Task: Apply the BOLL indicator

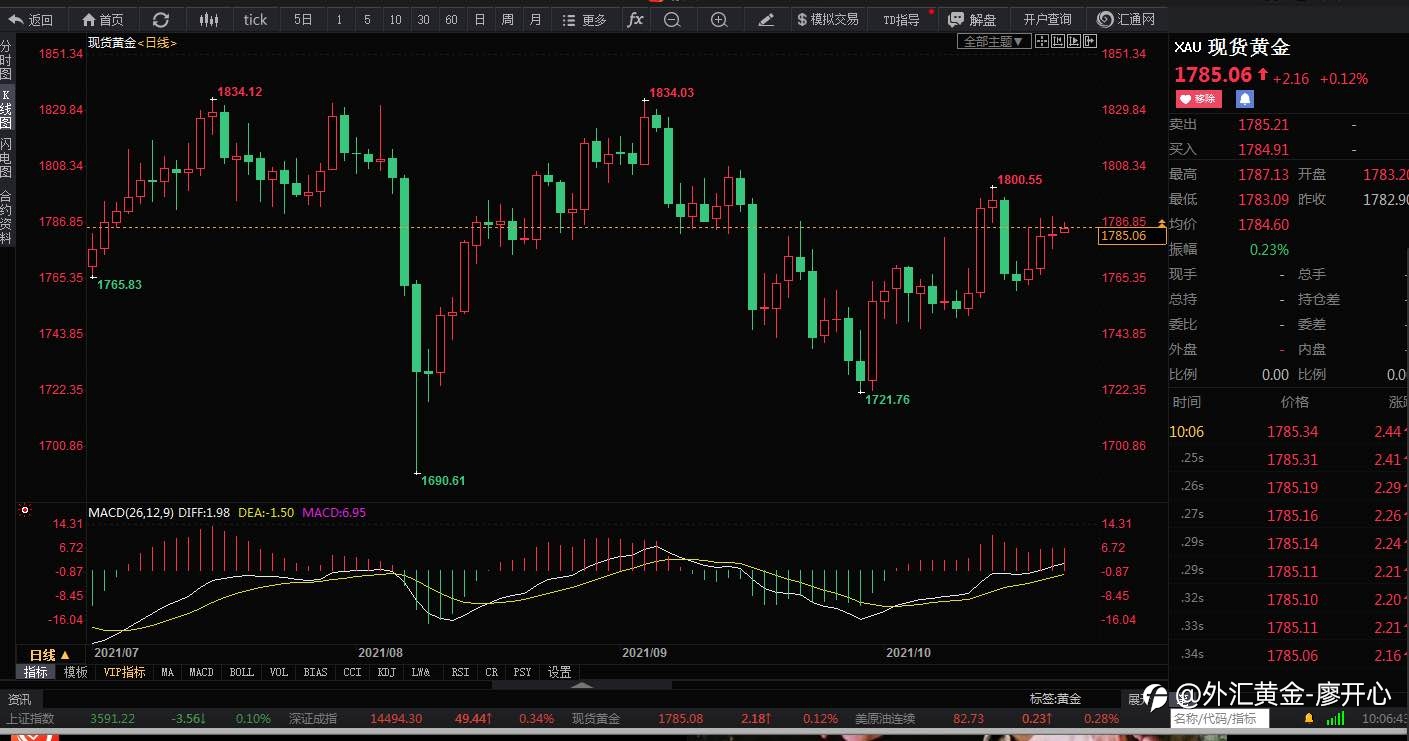Action: [x=242, y=672]
